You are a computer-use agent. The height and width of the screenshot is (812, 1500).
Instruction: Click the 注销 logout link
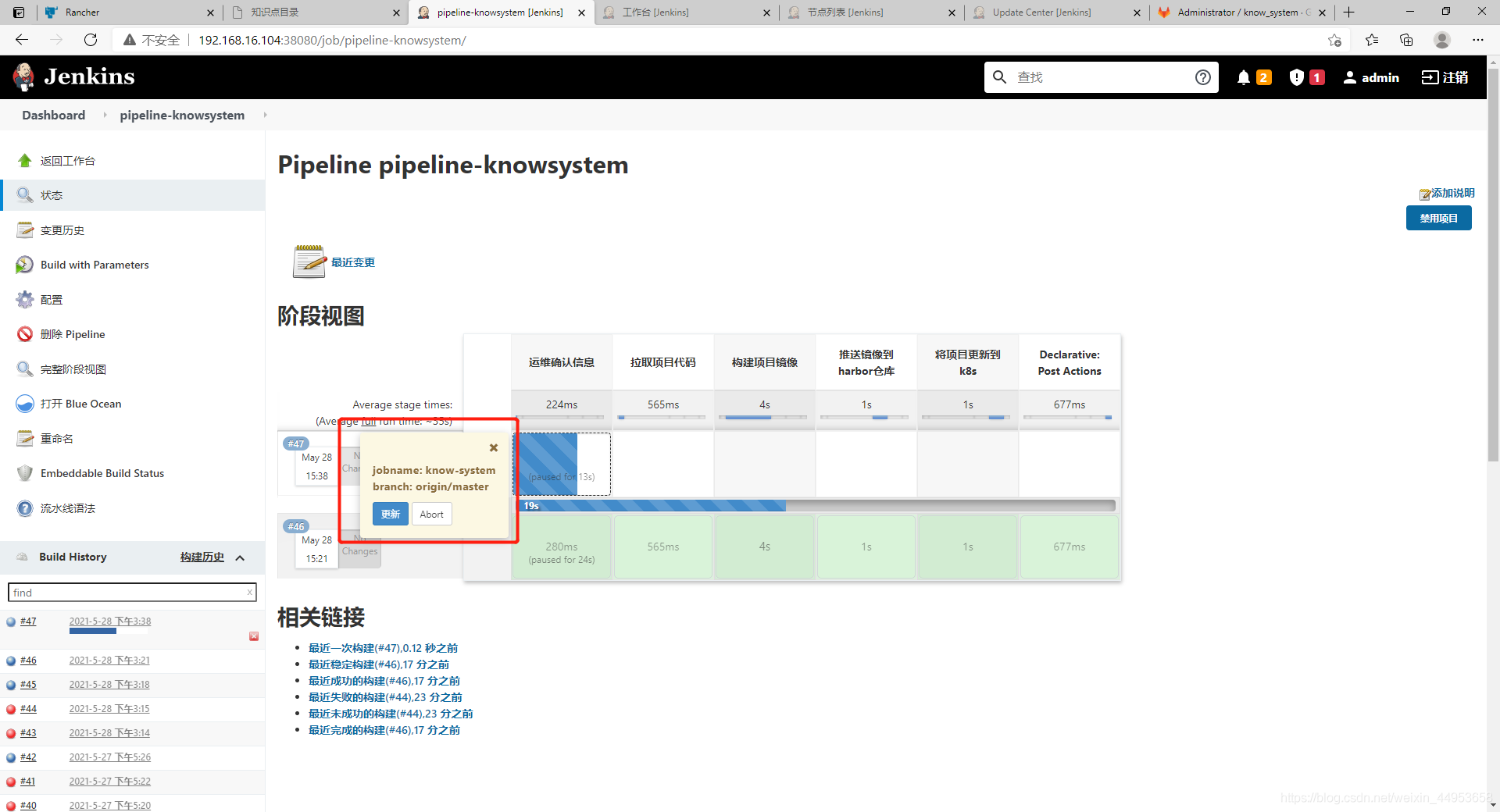click(1445, 77)
